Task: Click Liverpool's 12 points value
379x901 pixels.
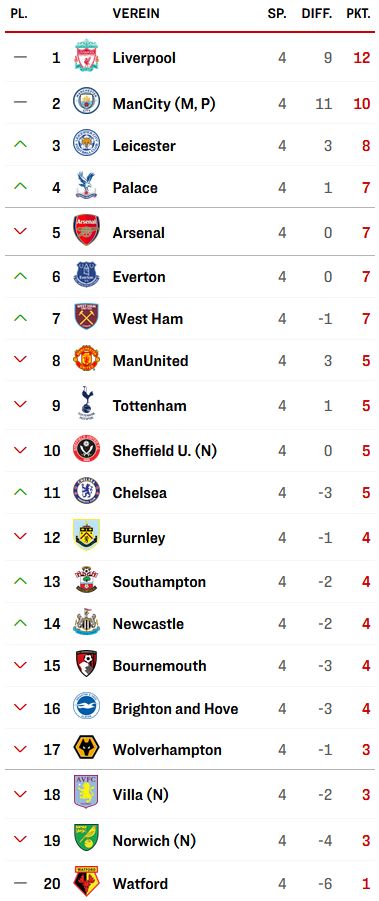Action: coord(362,57)
